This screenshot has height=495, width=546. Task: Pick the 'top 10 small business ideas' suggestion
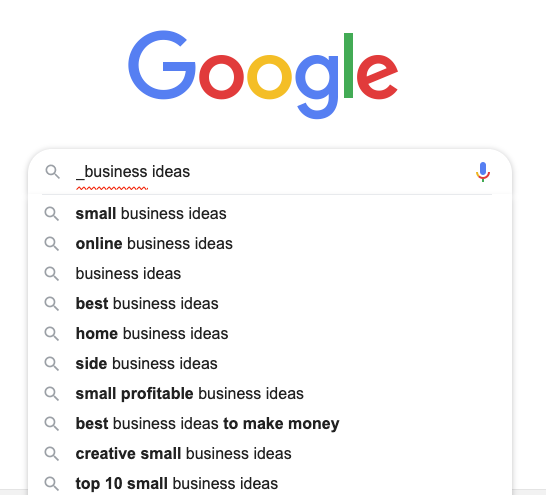[x=270, y=484]
